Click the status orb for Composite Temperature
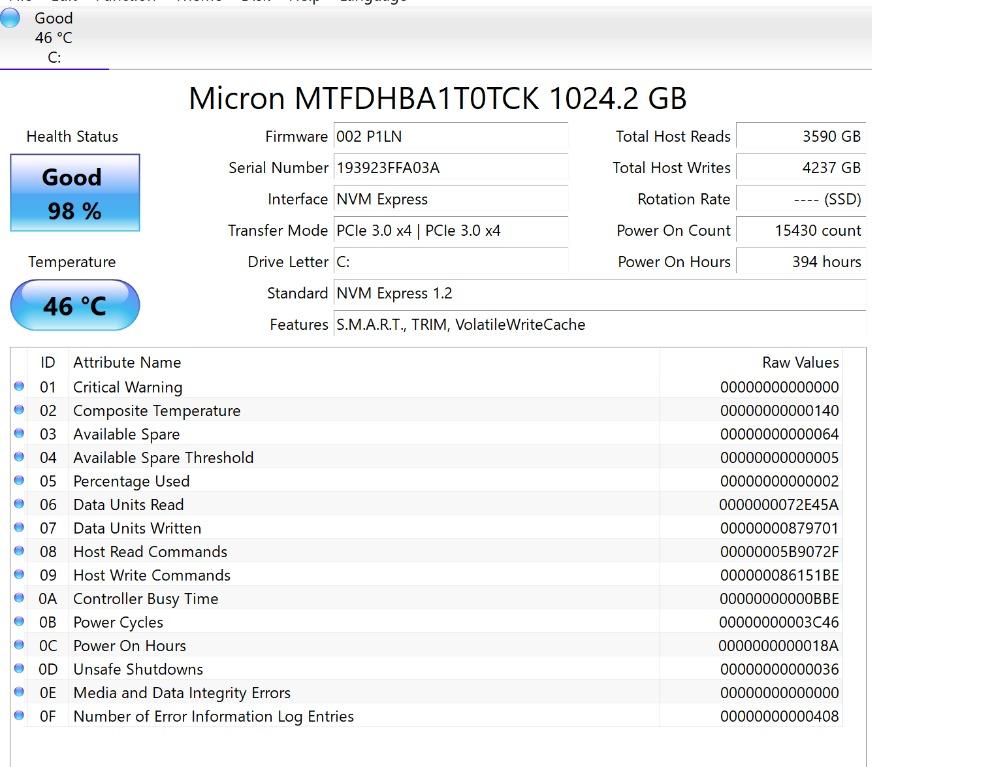1003x767 pixels. [19, 410]
